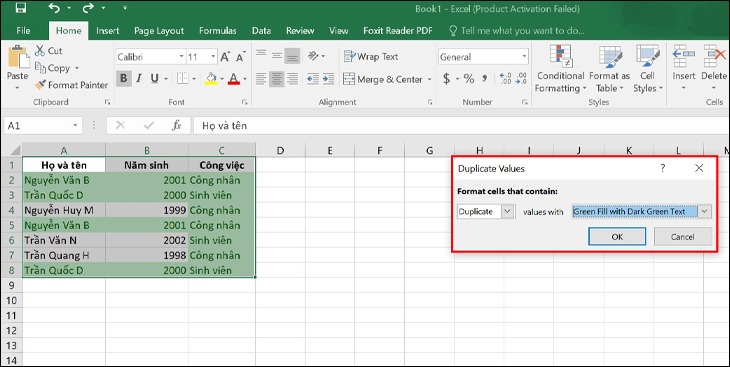Open the Page Layout tab

(x=159, y=31)
